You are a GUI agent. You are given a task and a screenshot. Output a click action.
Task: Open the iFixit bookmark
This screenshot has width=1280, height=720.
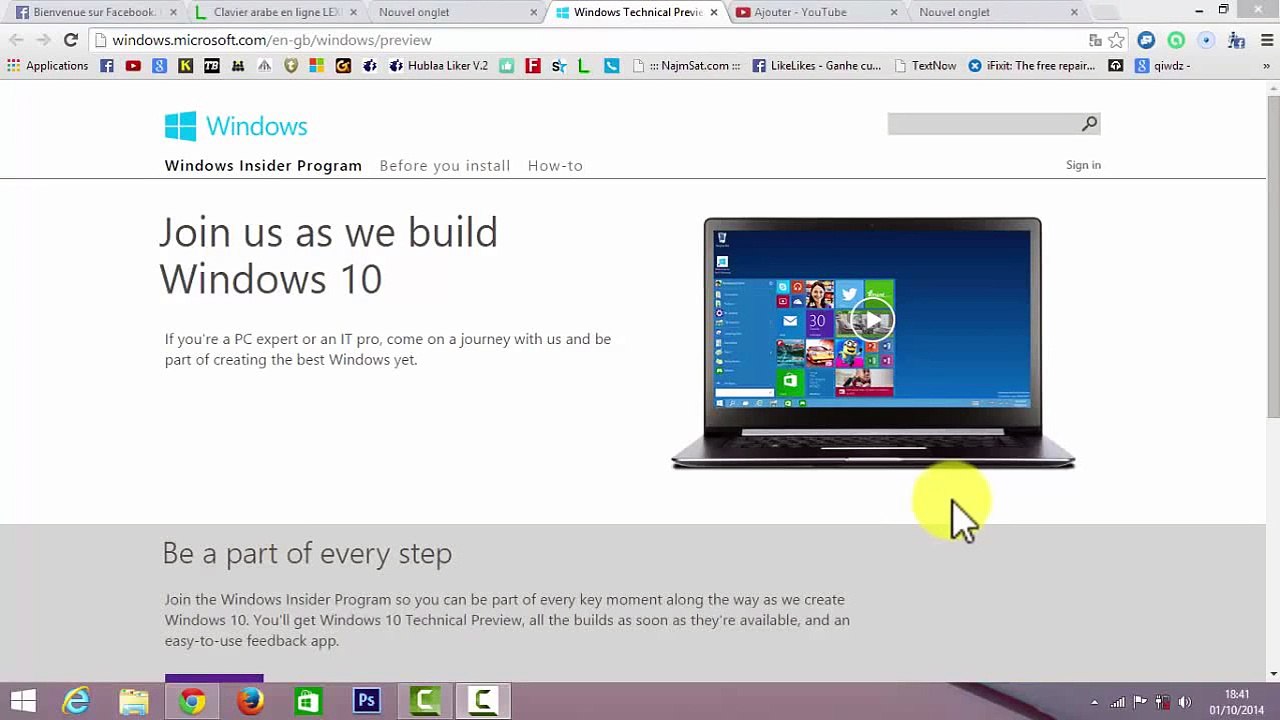coord(1032,66)
